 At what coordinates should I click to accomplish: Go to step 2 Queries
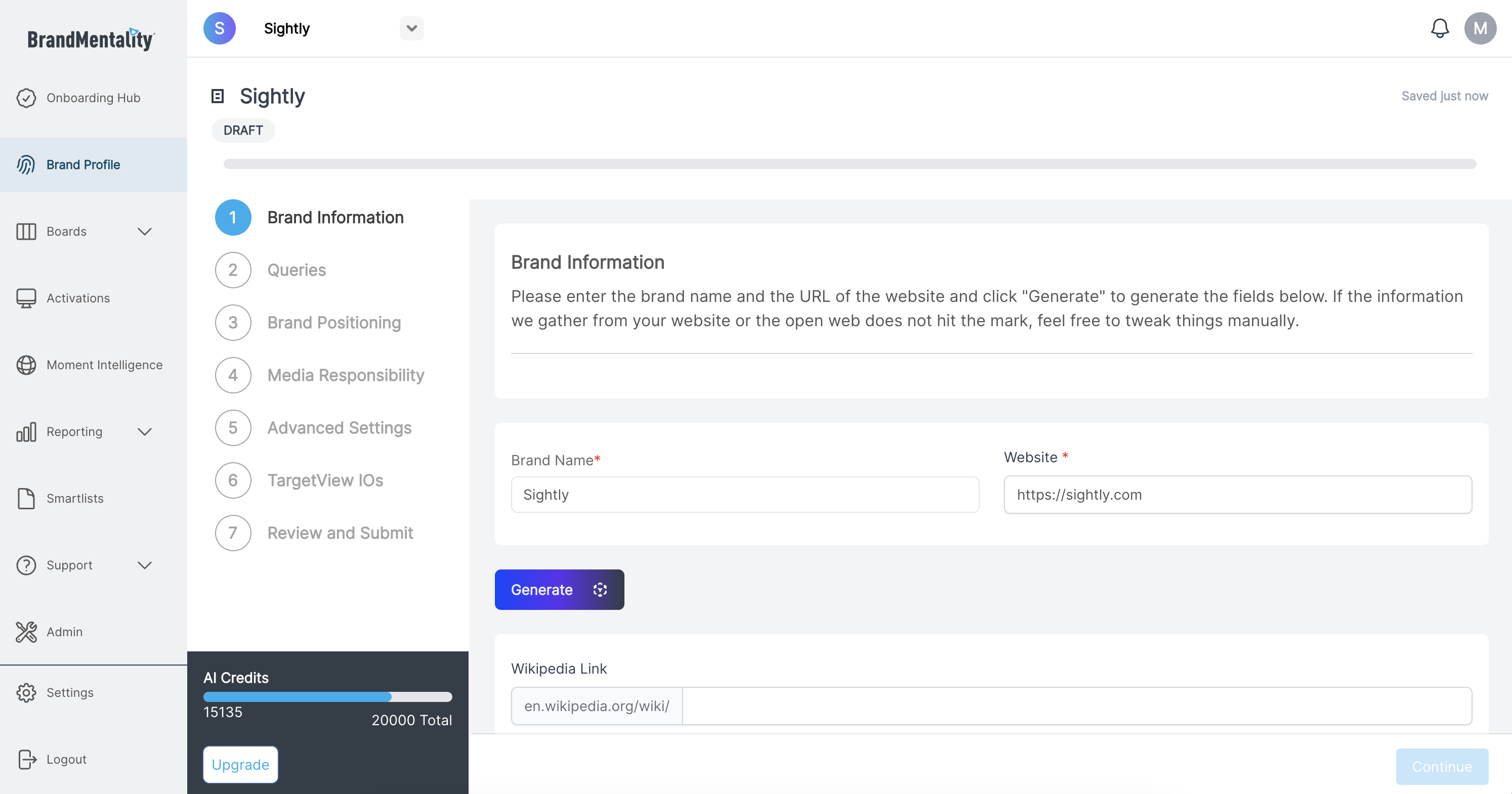point(296,270)
